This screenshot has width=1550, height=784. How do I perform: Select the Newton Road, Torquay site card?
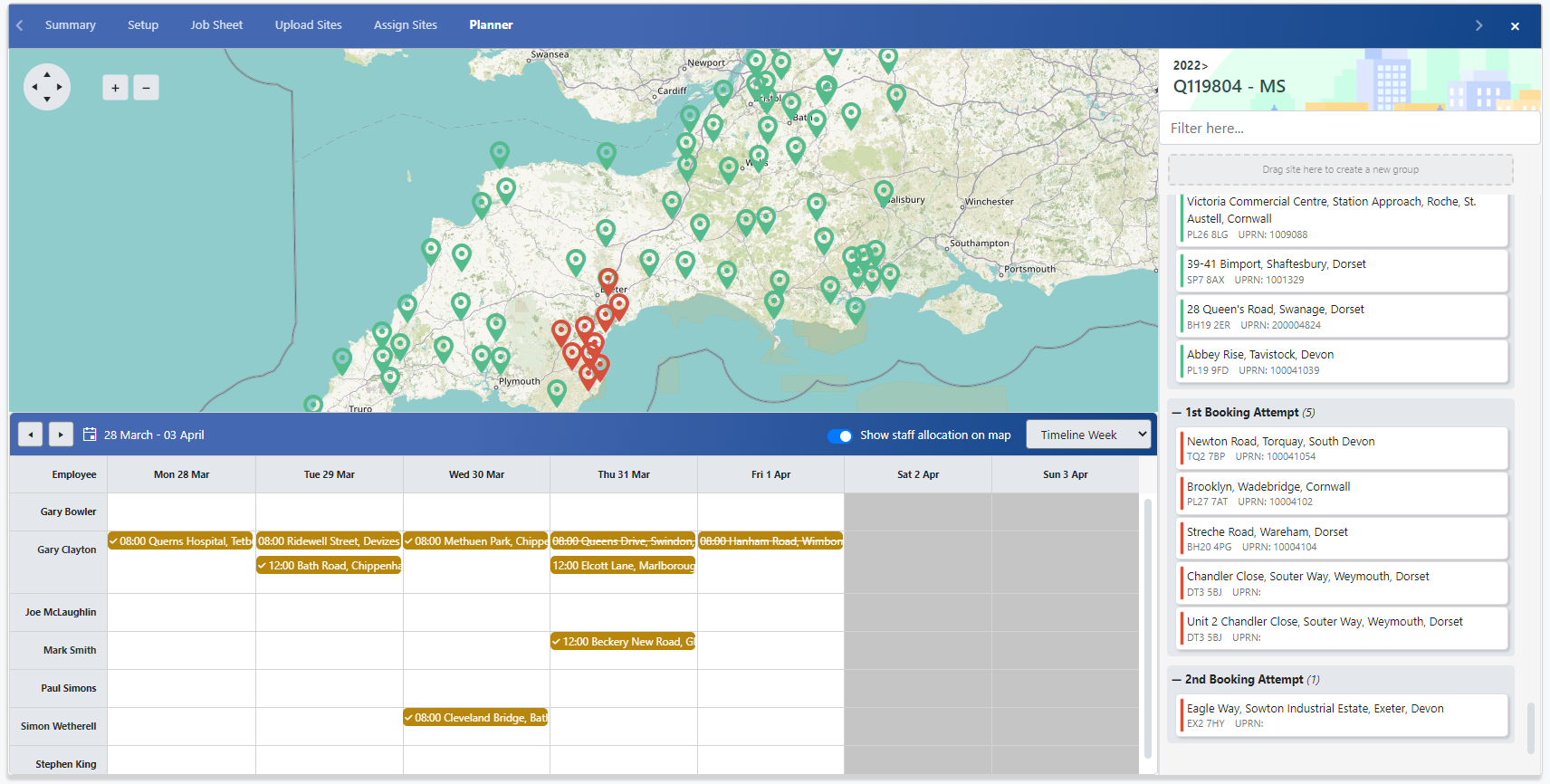[x=1344, y=448]
